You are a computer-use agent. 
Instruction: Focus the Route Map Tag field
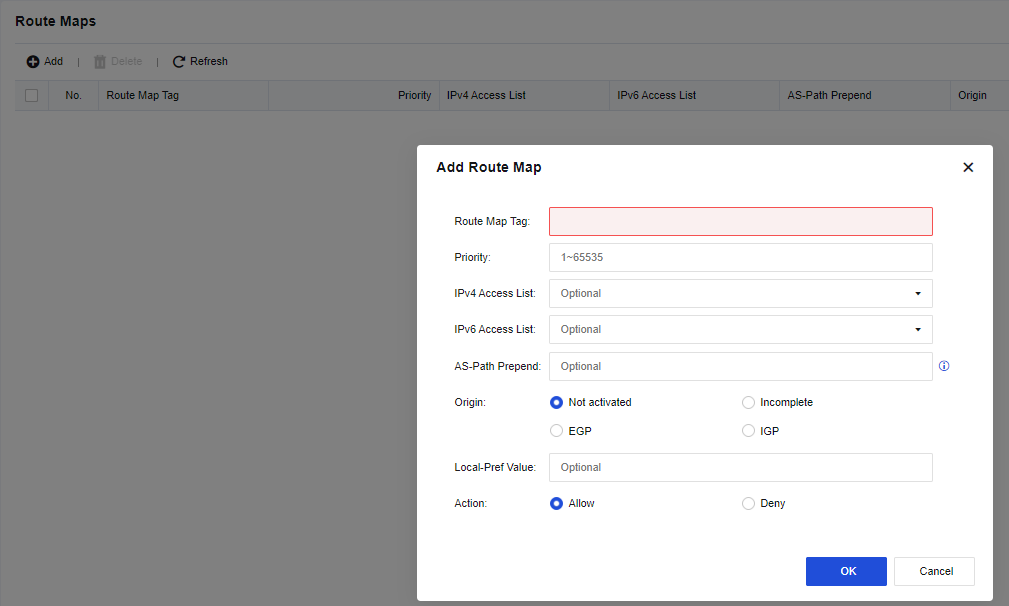coord(740,221)
